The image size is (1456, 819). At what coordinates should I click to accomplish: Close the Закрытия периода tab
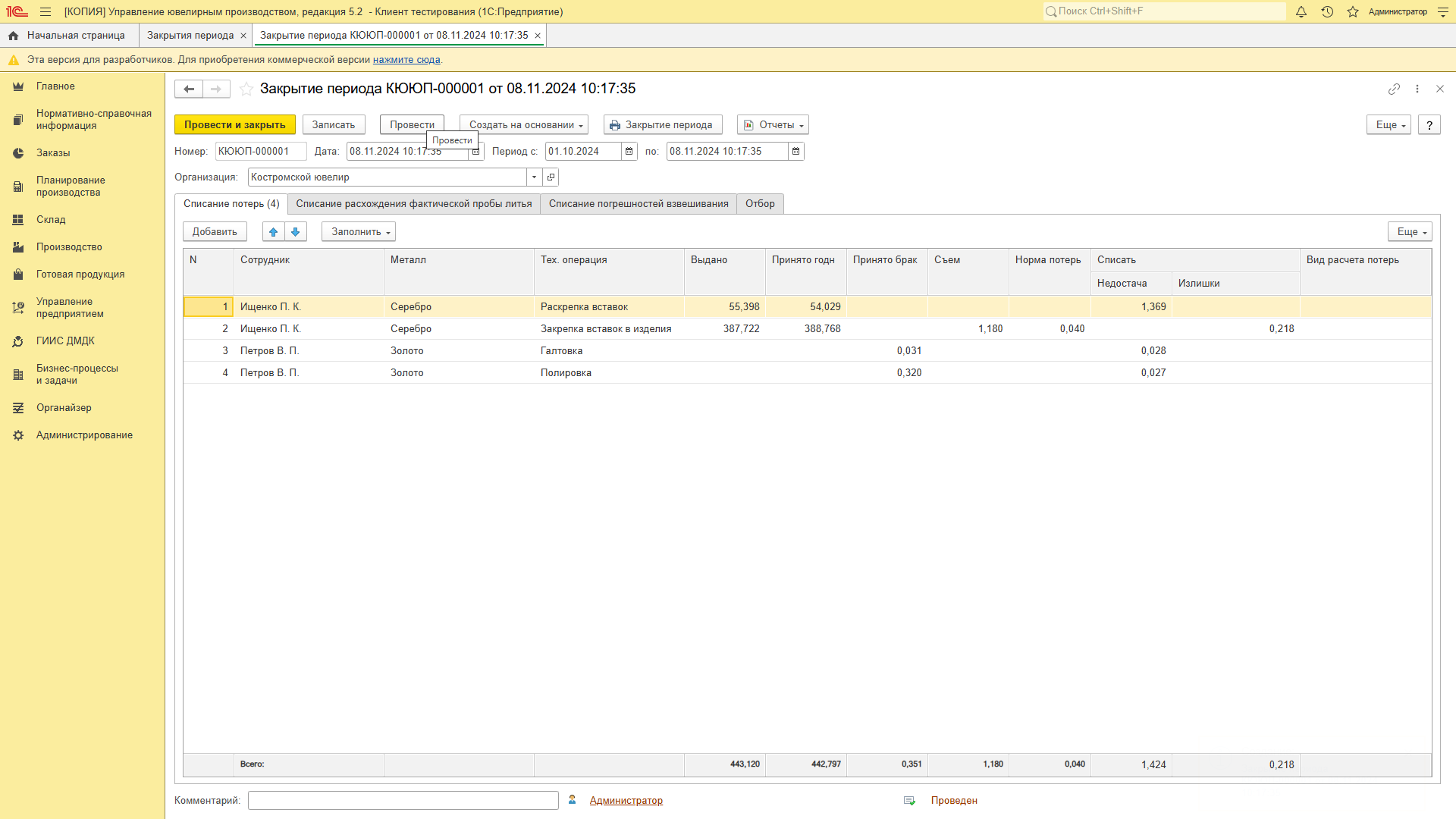pos(243,36)
